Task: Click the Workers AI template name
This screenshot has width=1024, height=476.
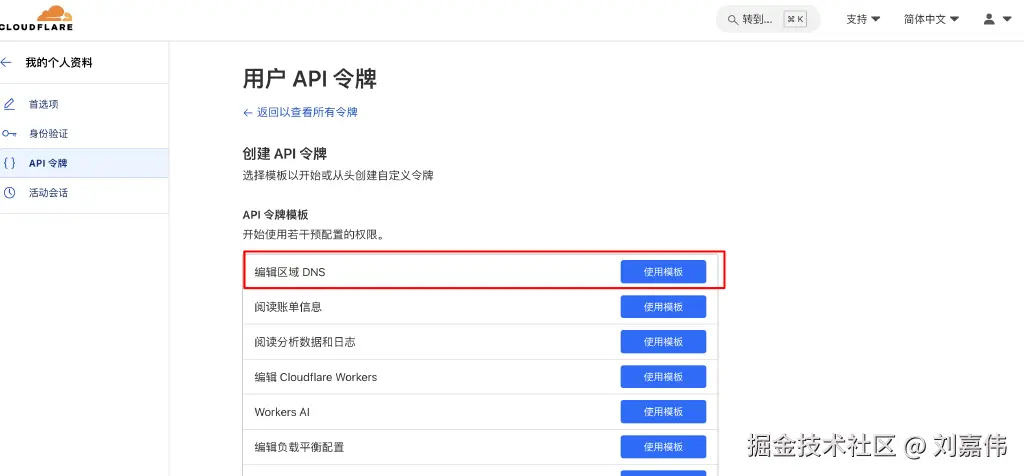Action: click(282, 412)
